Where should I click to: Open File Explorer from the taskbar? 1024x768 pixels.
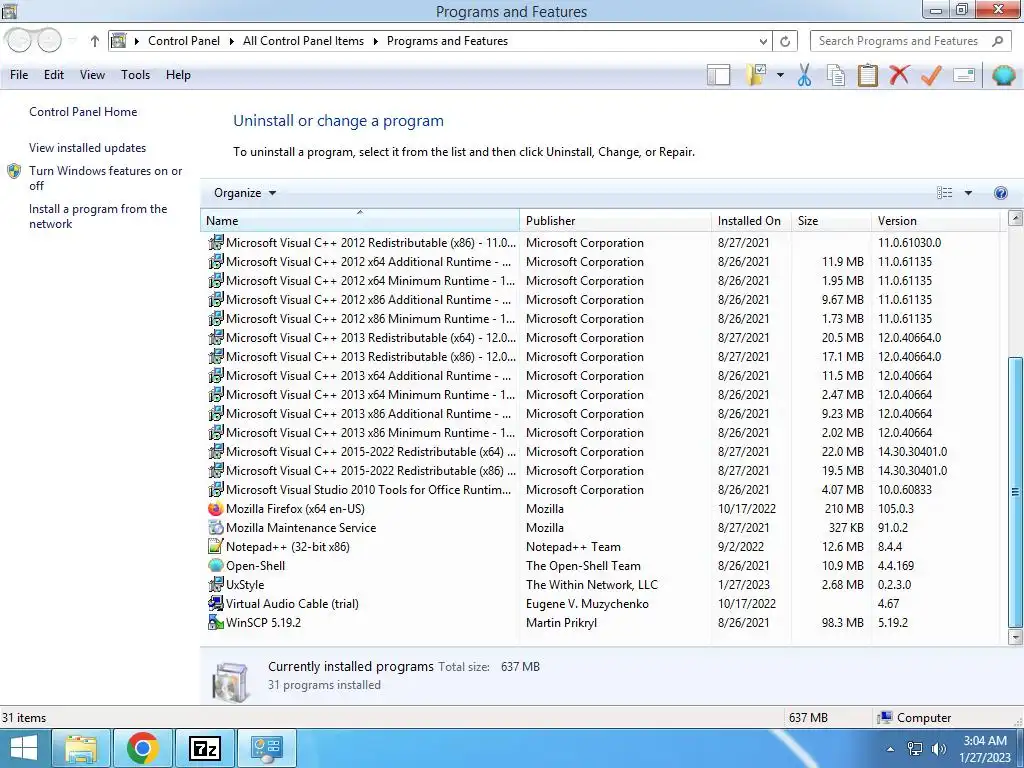pyautogui.click(x=81, y=748)
